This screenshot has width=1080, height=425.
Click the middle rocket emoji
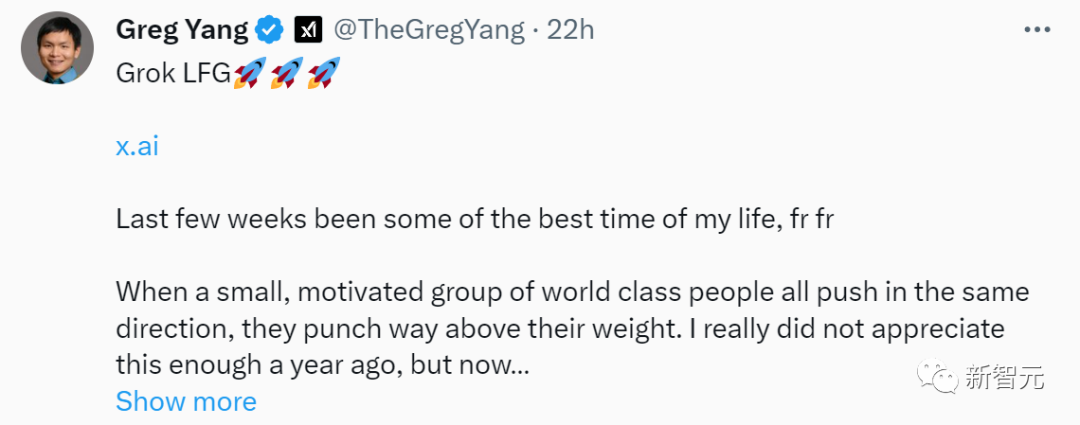287,74
